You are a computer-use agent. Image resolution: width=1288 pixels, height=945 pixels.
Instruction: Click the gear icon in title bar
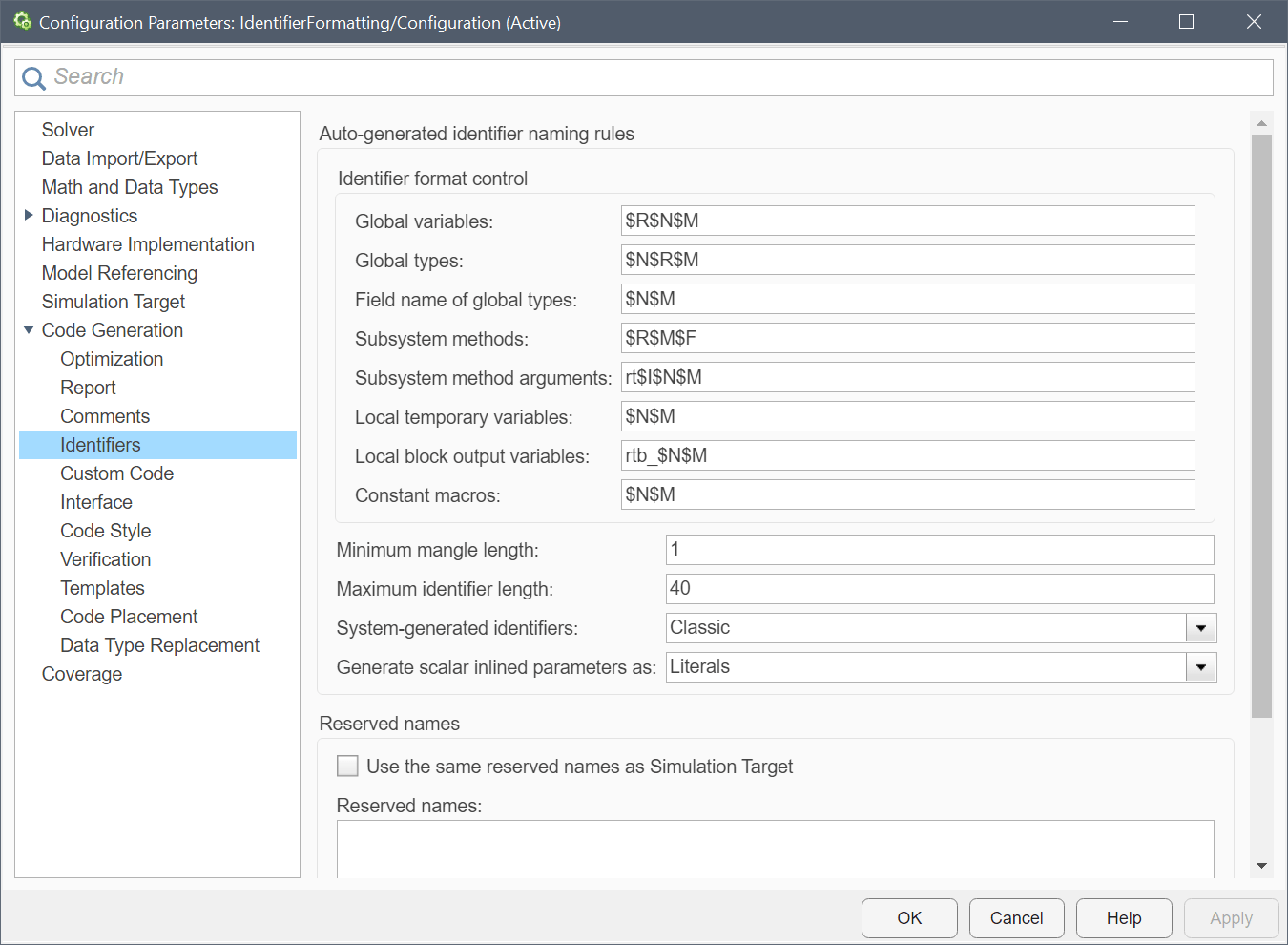click(x=23, y=21)
